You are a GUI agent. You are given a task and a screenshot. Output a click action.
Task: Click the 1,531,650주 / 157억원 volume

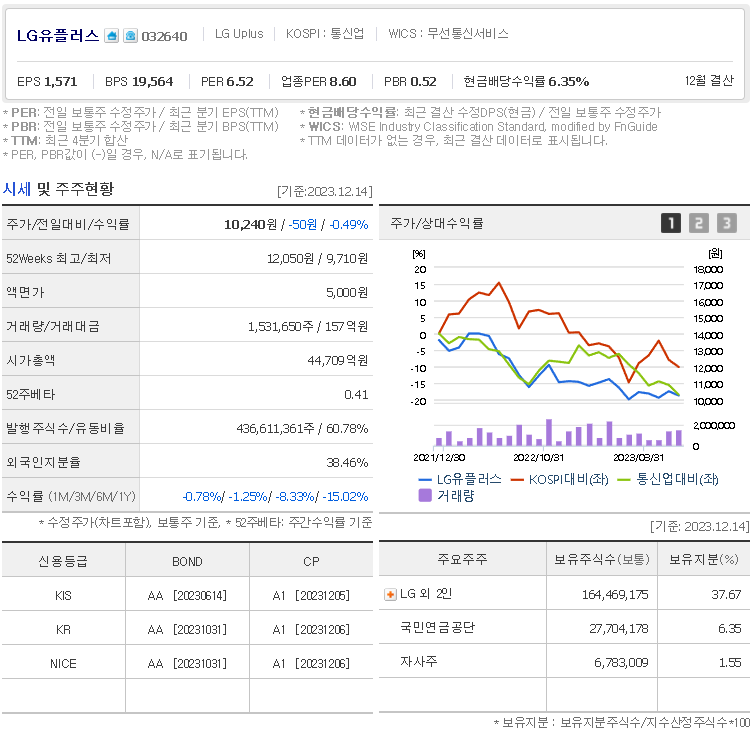(x=308, y=327)
